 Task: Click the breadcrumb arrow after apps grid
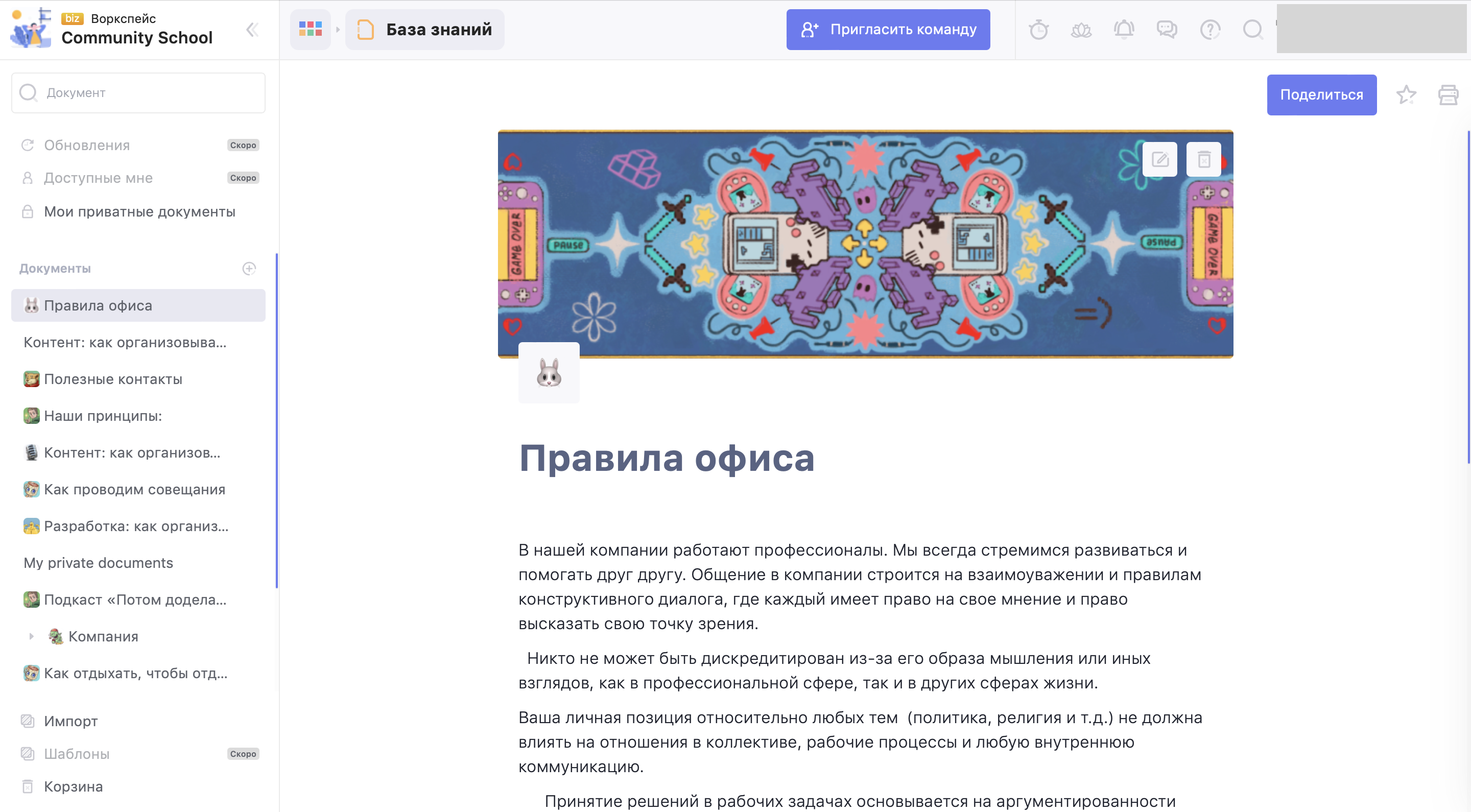click(x=338, y=29)
